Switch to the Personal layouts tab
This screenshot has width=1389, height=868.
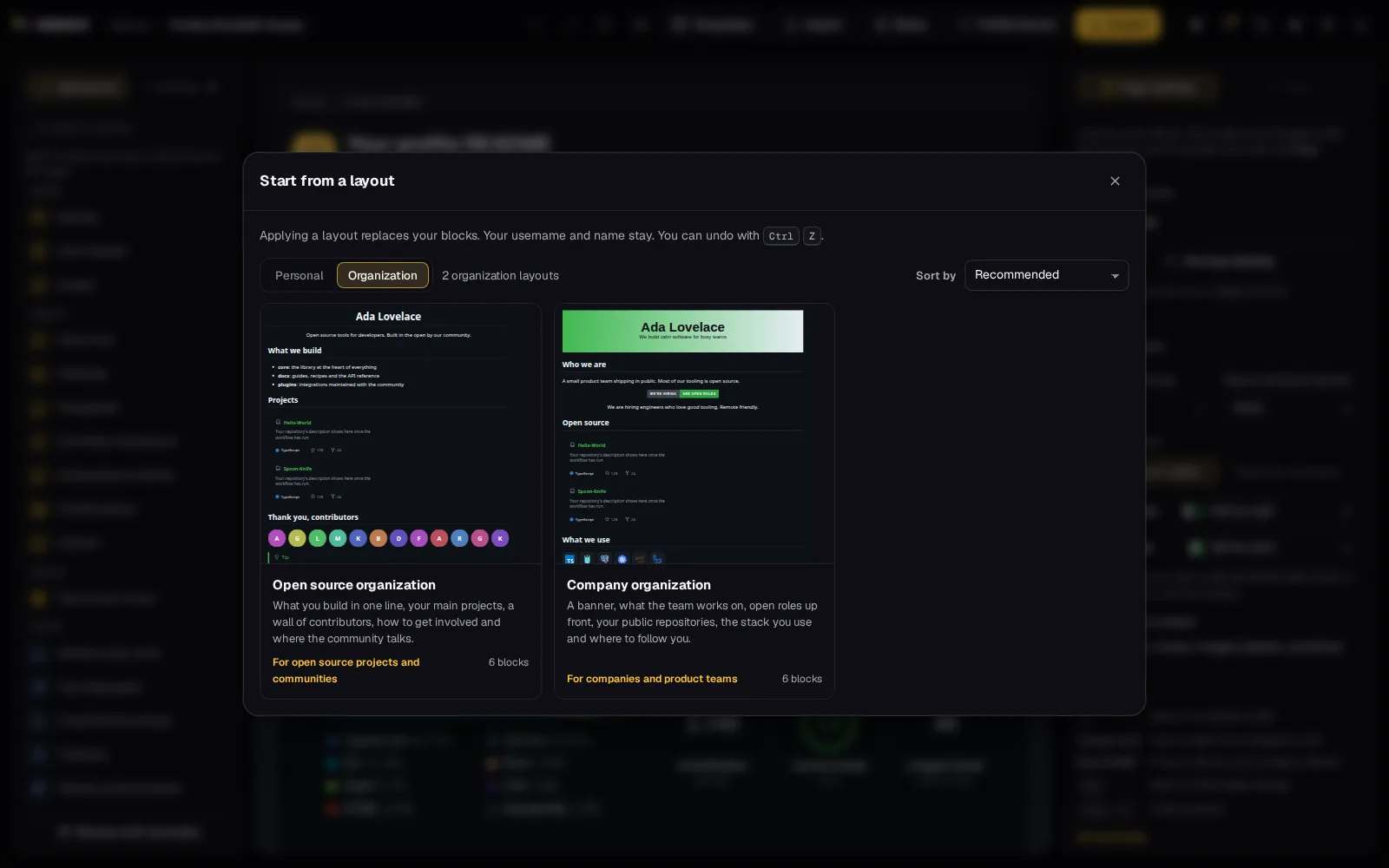(299, 275)
